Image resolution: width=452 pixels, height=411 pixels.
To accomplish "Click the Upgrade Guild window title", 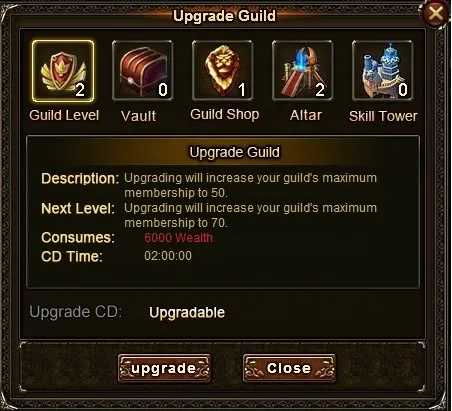I will tap(224, 16).
